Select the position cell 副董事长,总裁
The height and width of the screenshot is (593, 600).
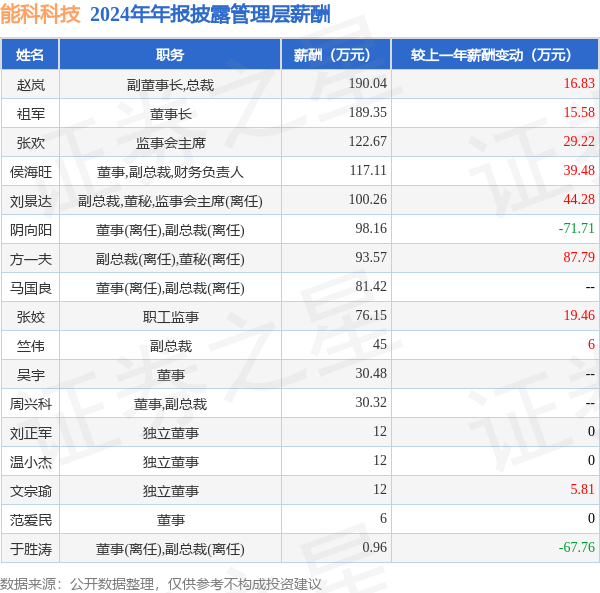tap(170, 85)
